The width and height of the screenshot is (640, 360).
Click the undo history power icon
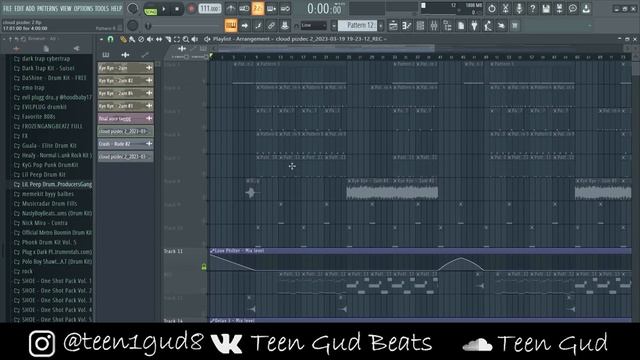[x=492, y=9]
